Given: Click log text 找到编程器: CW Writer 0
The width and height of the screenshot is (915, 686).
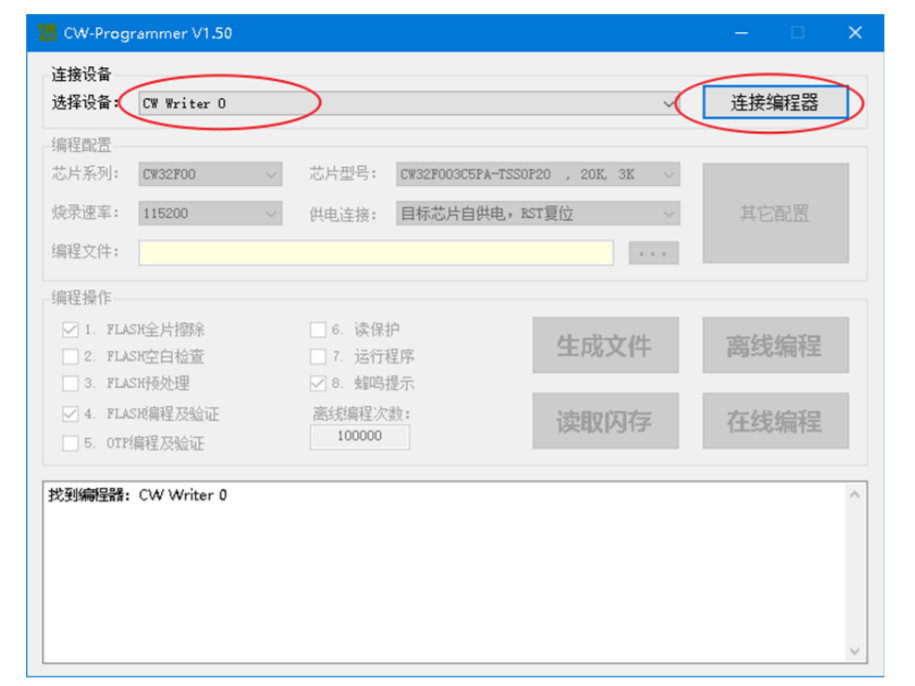Looking at the screenshot, I should [138, 495].
